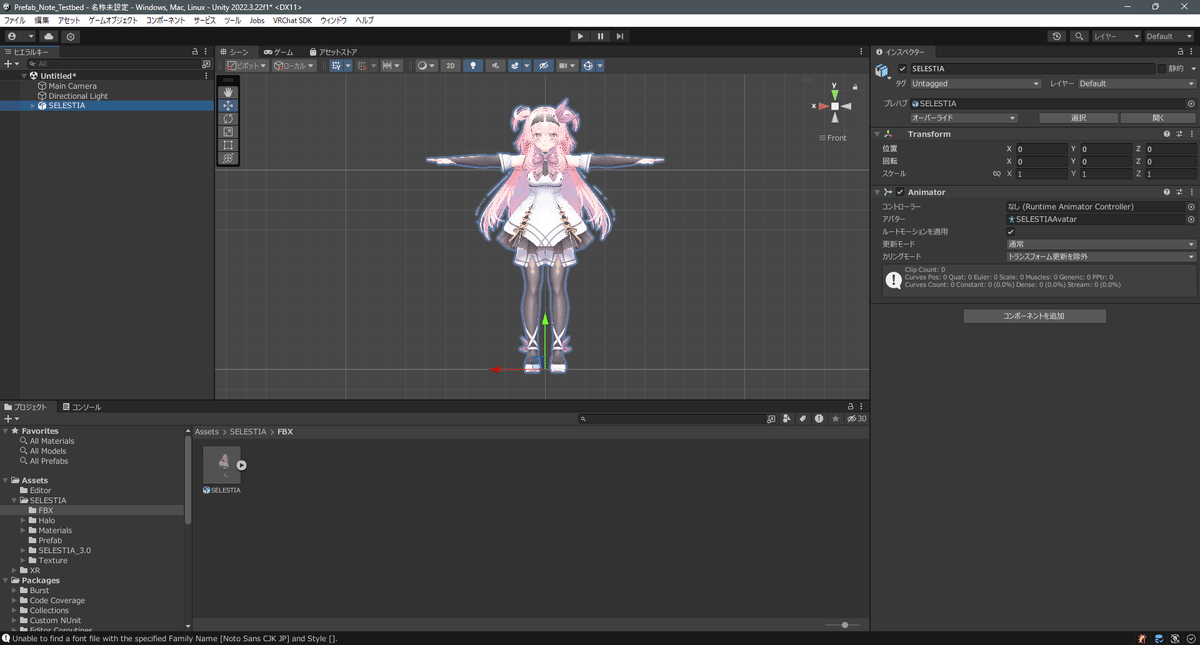The height and width of the screenshot is (645, 1200).
Task: Click the コンポーネントを追加 button
Action: [x=1034, y=315]
